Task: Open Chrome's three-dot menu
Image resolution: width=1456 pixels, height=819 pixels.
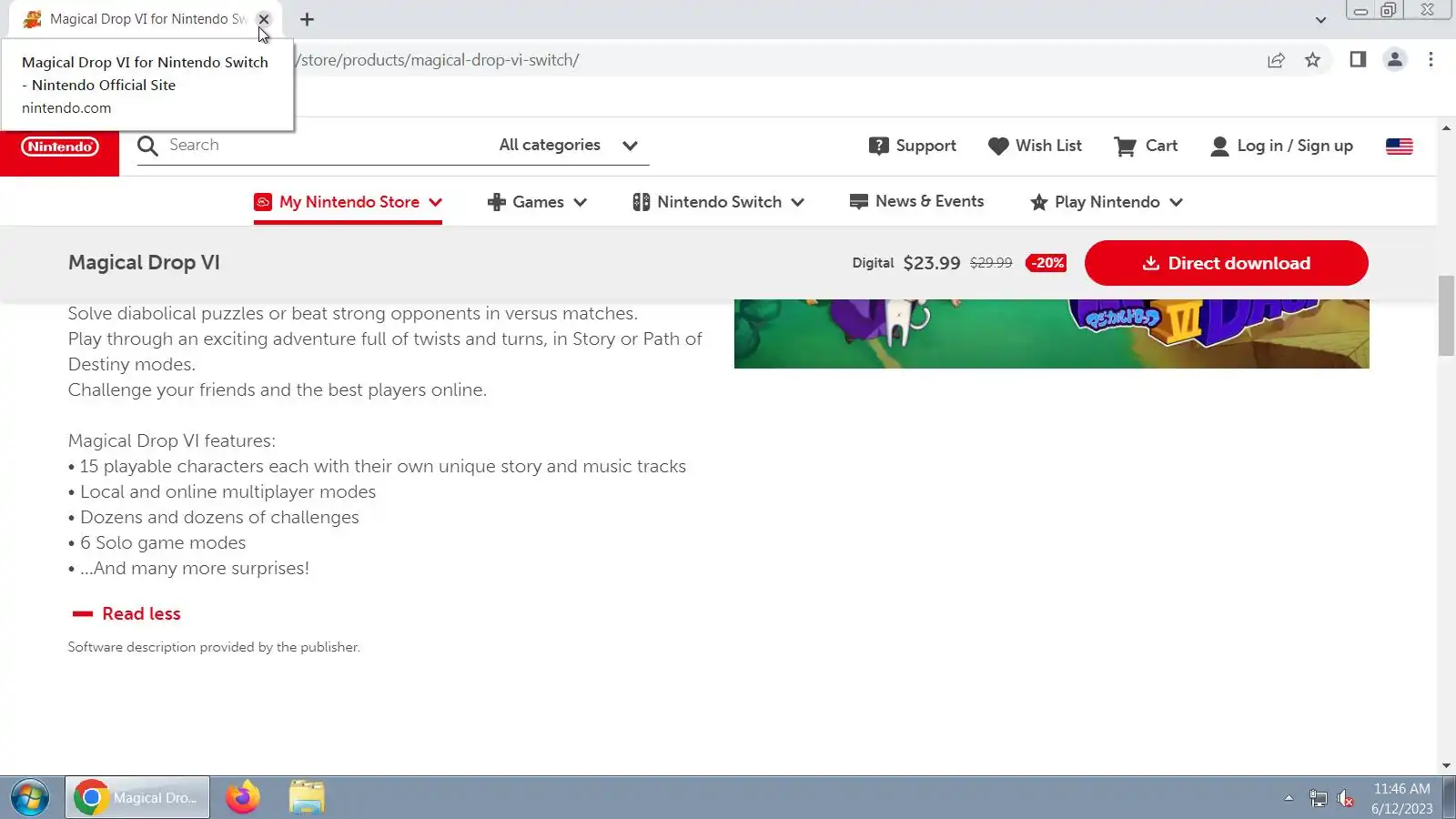Action: 1431,60
